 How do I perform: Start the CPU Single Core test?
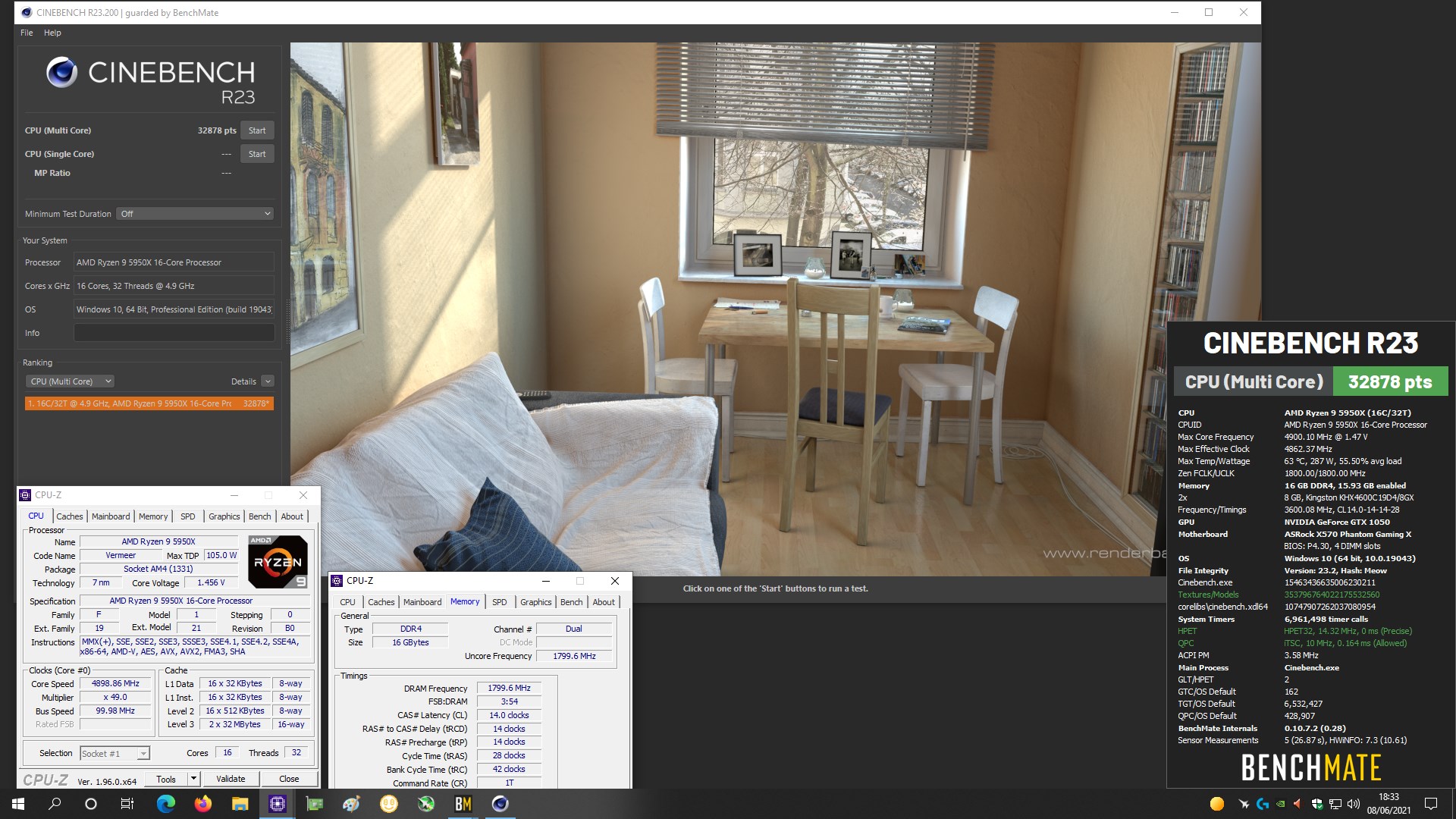(257, 154)
